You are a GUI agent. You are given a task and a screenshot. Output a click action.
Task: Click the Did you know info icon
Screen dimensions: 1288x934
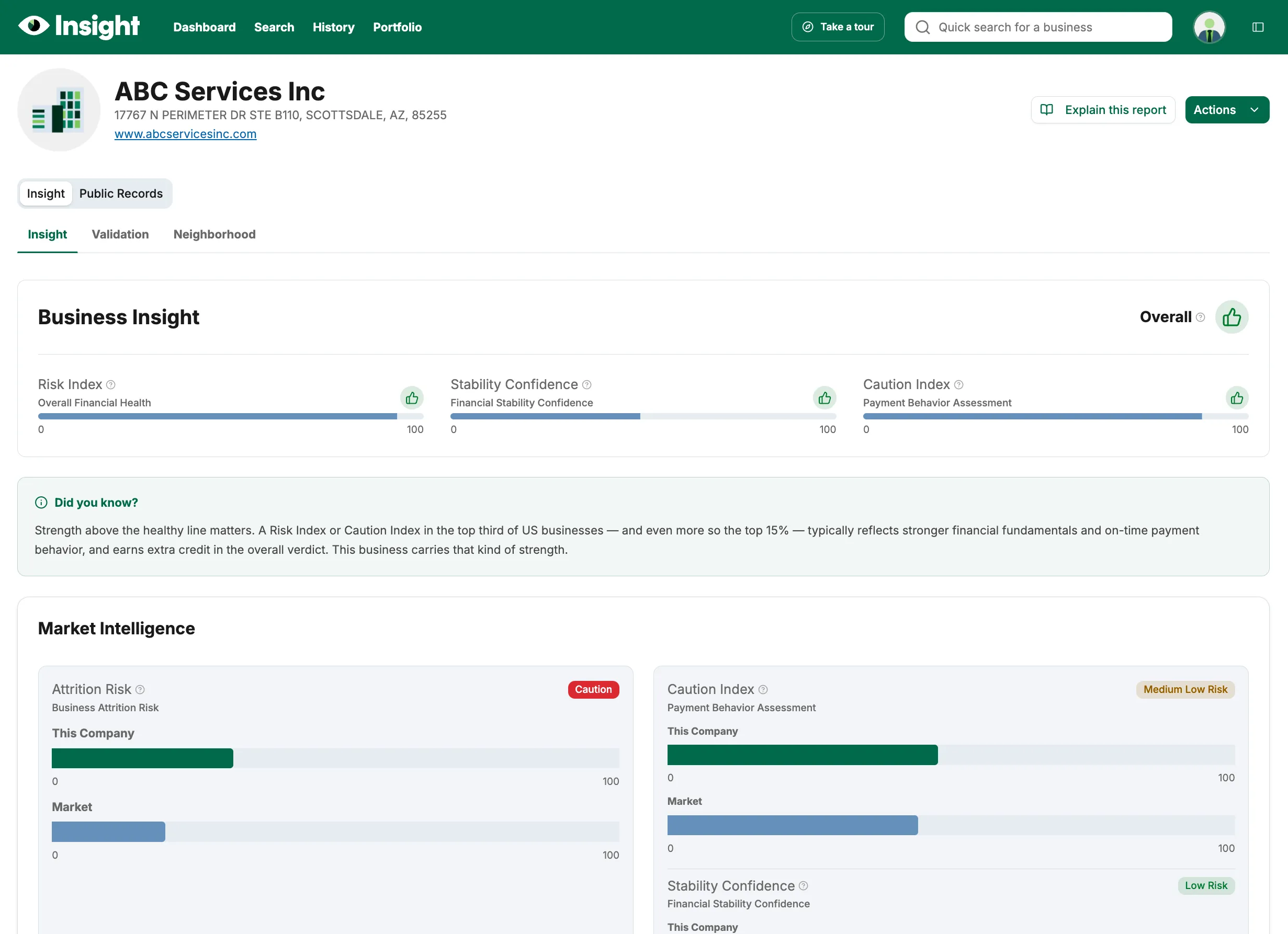click(x=41, y=503)
